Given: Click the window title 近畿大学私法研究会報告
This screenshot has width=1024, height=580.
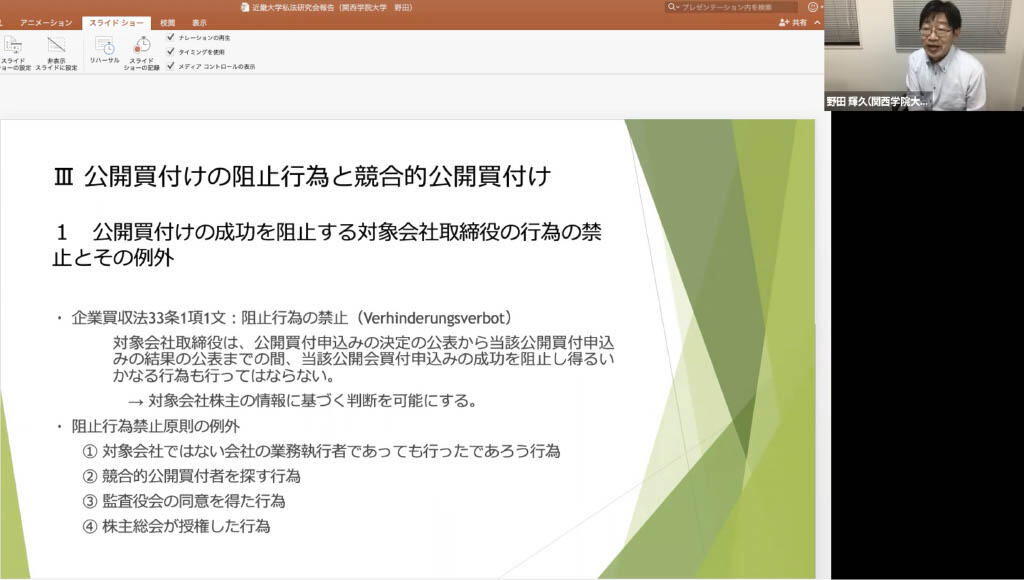Looking at the screenshot, I should point(332,8).
